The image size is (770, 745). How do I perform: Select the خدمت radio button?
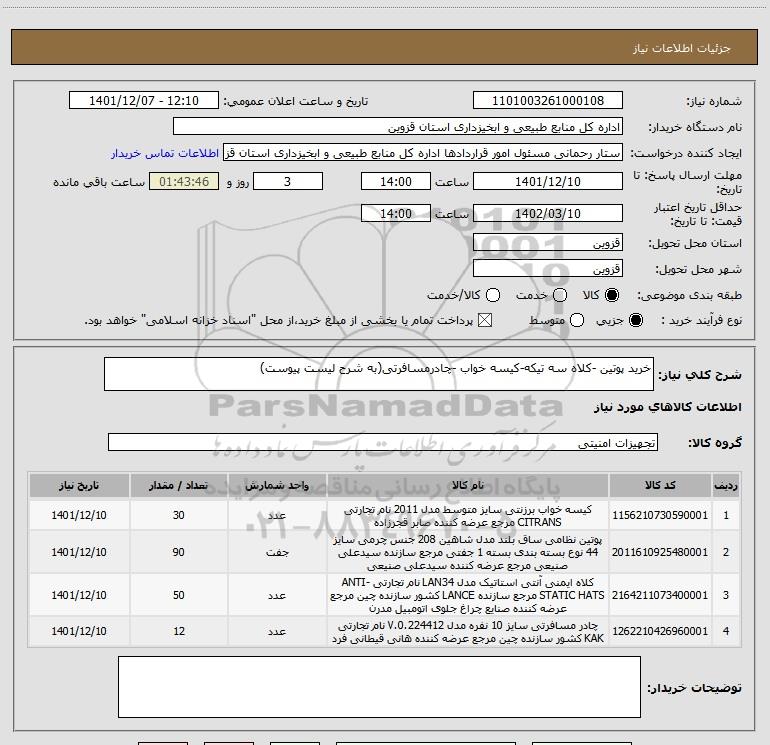tap(560, 295)
